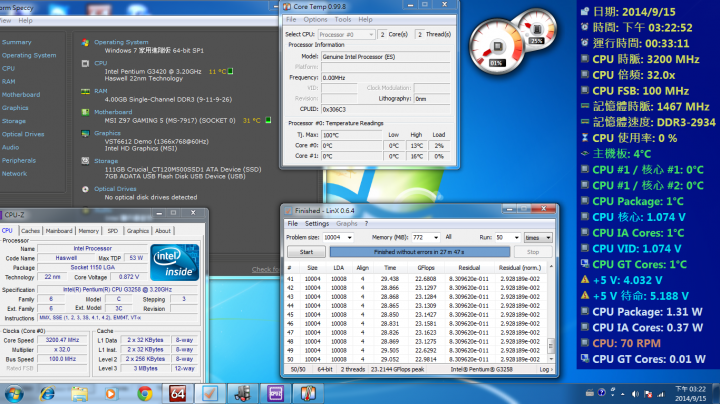Click Tj. Max field in Core Temp
This screenshot has height=404, width=720.
351,135
